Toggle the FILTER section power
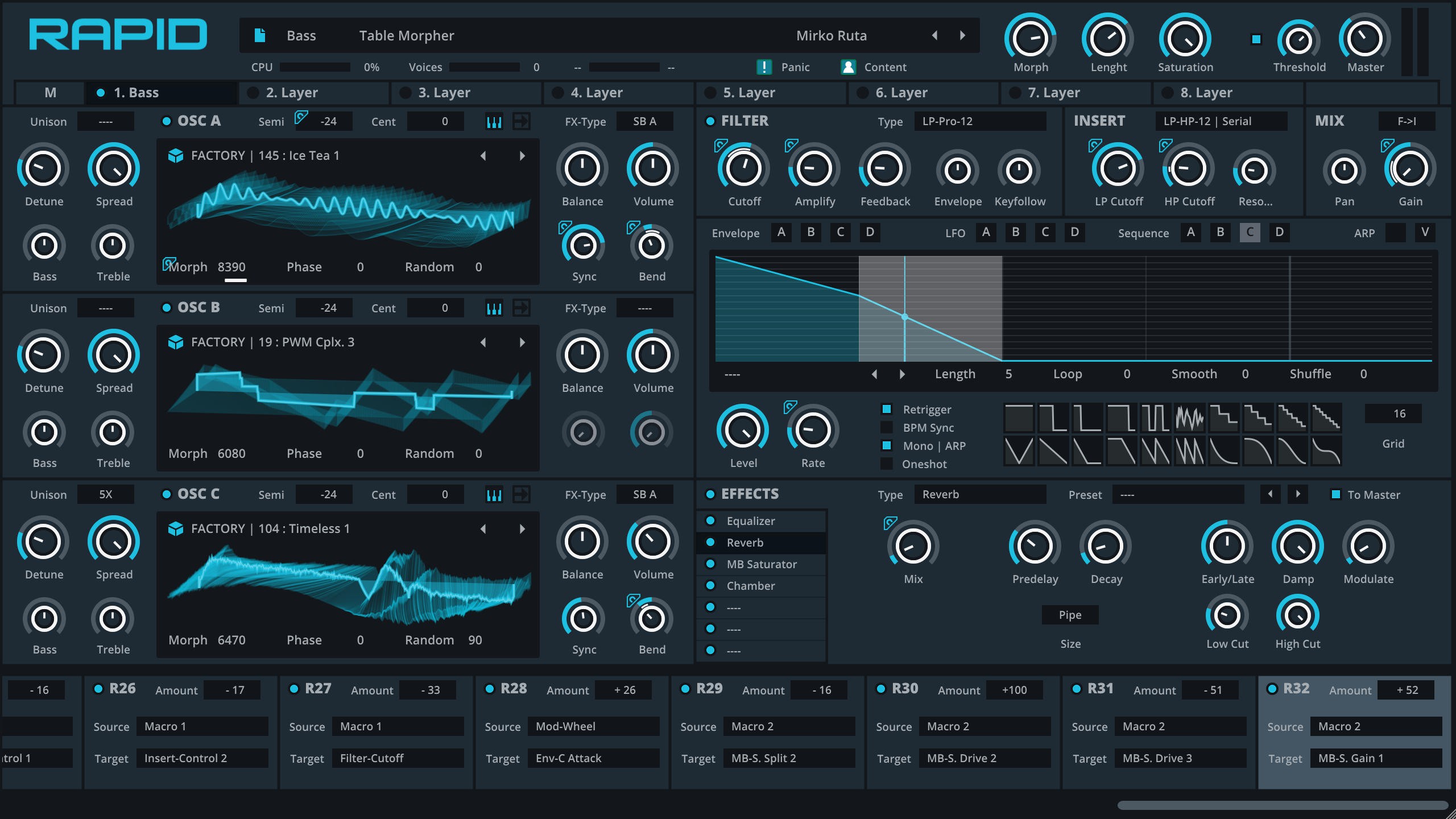Viewport: 1456px width, 819px height. point(710,121)
